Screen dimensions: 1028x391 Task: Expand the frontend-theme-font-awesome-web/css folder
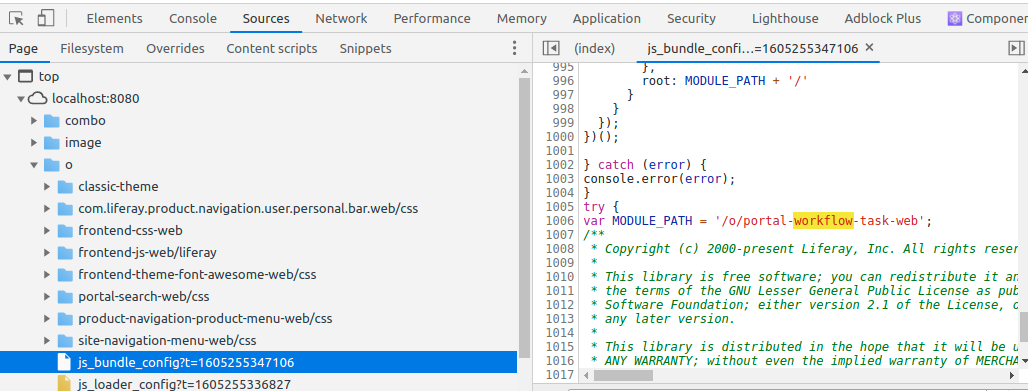pyautogui.click(x=47, y=274)
